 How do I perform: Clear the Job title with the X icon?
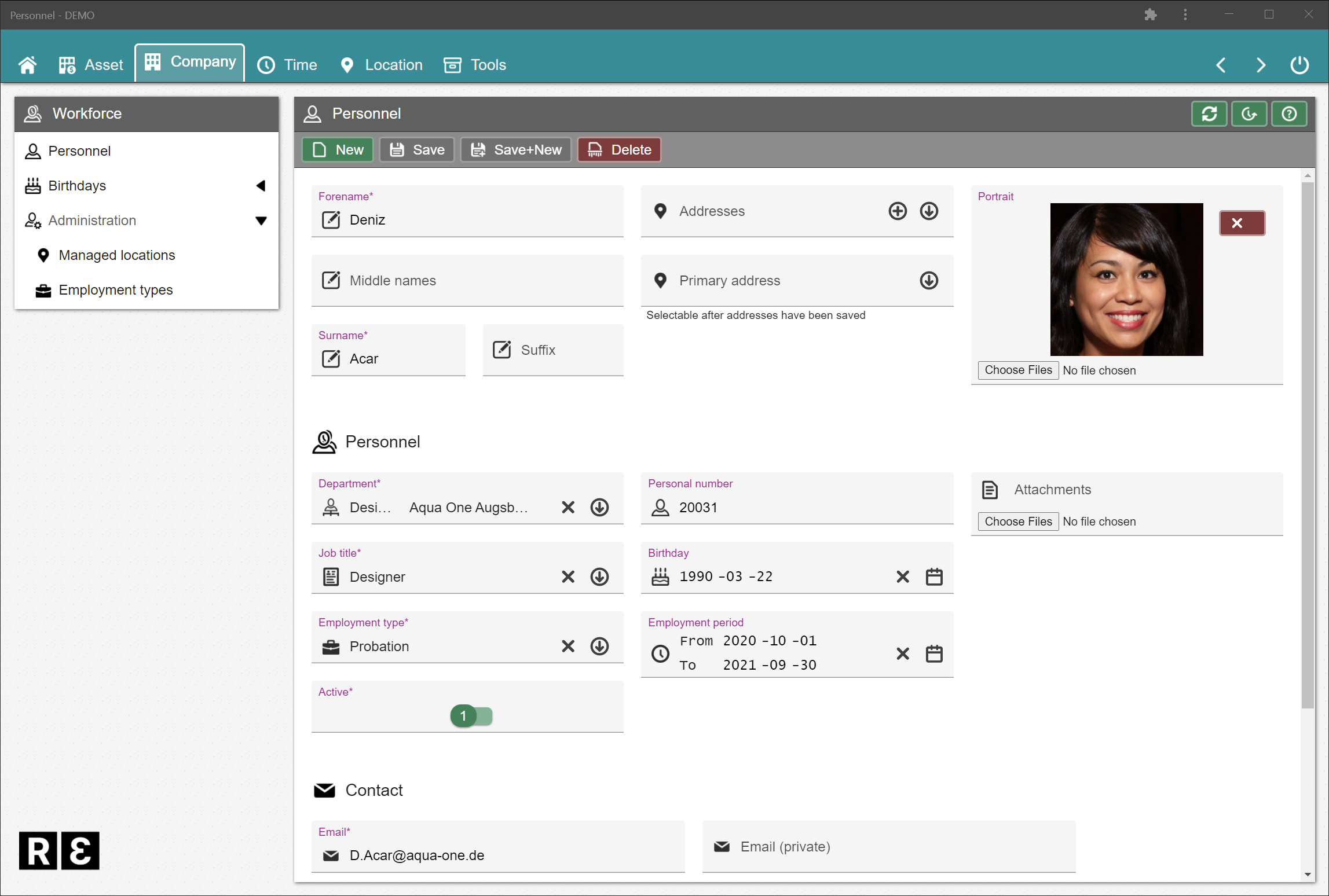point(568,576)
